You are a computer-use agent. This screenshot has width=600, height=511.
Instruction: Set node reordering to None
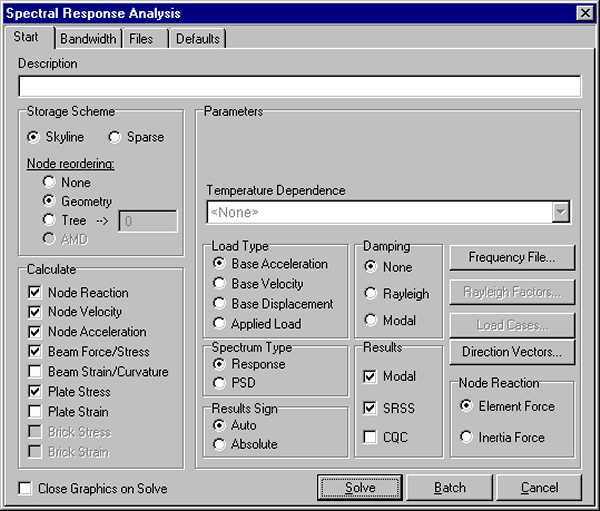click(x=48, y=183)
